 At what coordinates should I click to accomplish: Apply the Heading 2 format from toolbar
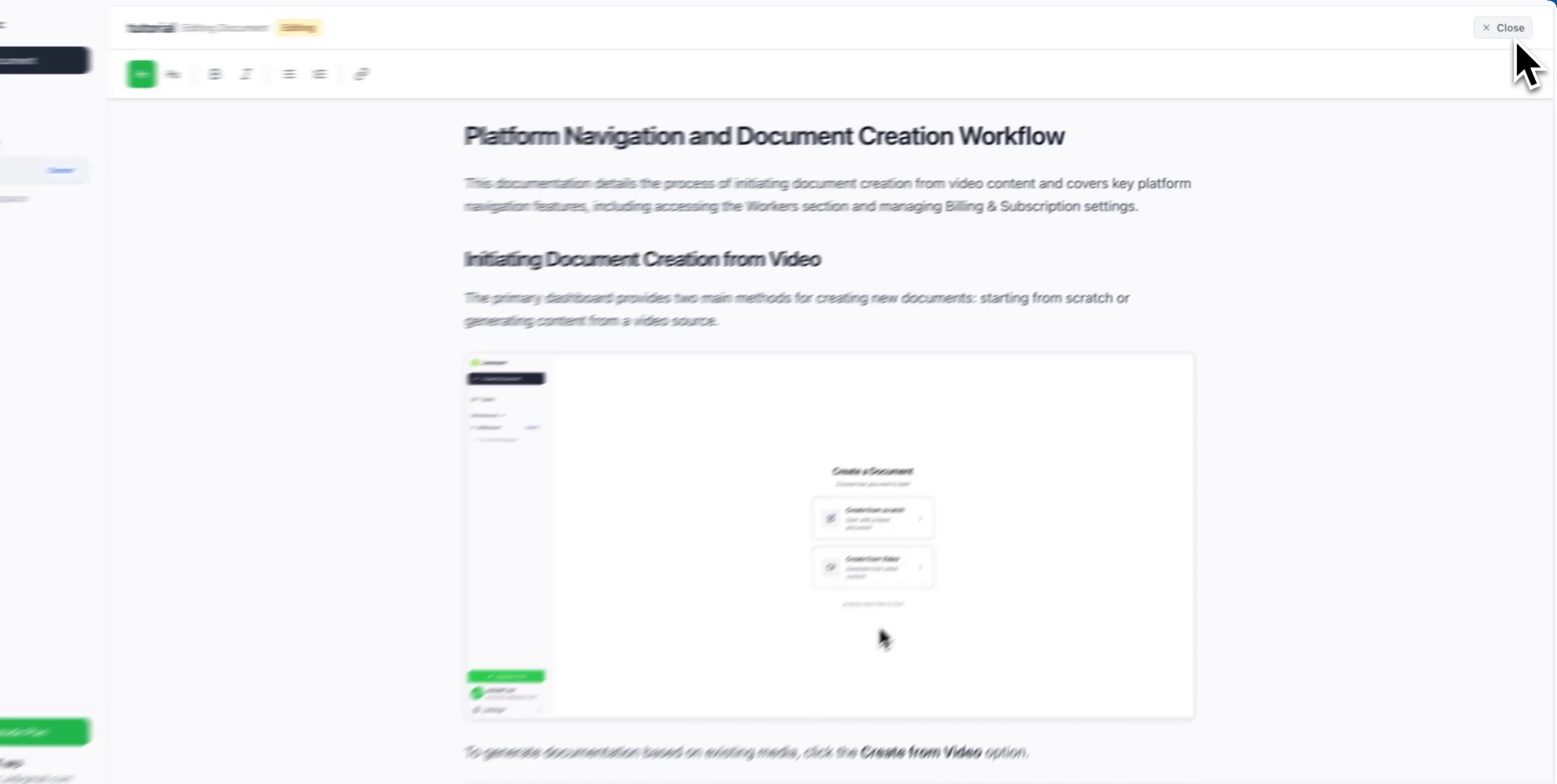(173, 74)
